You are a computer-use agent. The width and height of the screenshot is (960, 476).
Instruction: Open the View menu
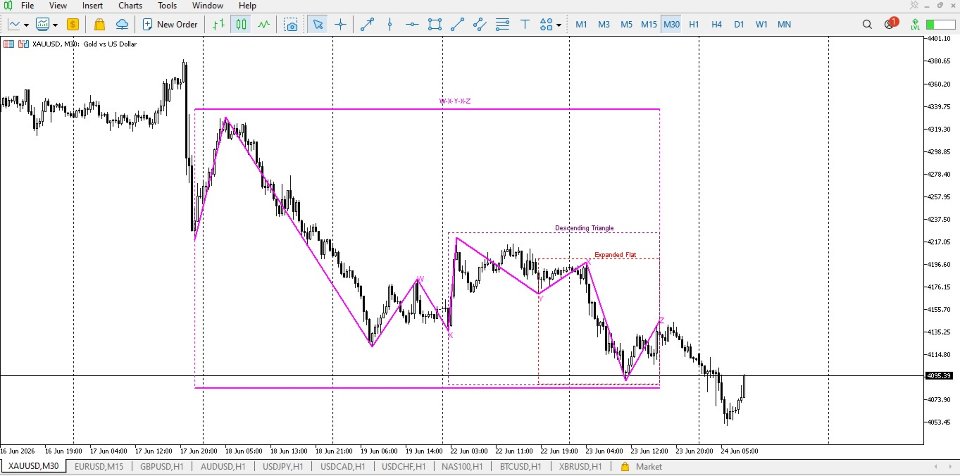point(58,6)
